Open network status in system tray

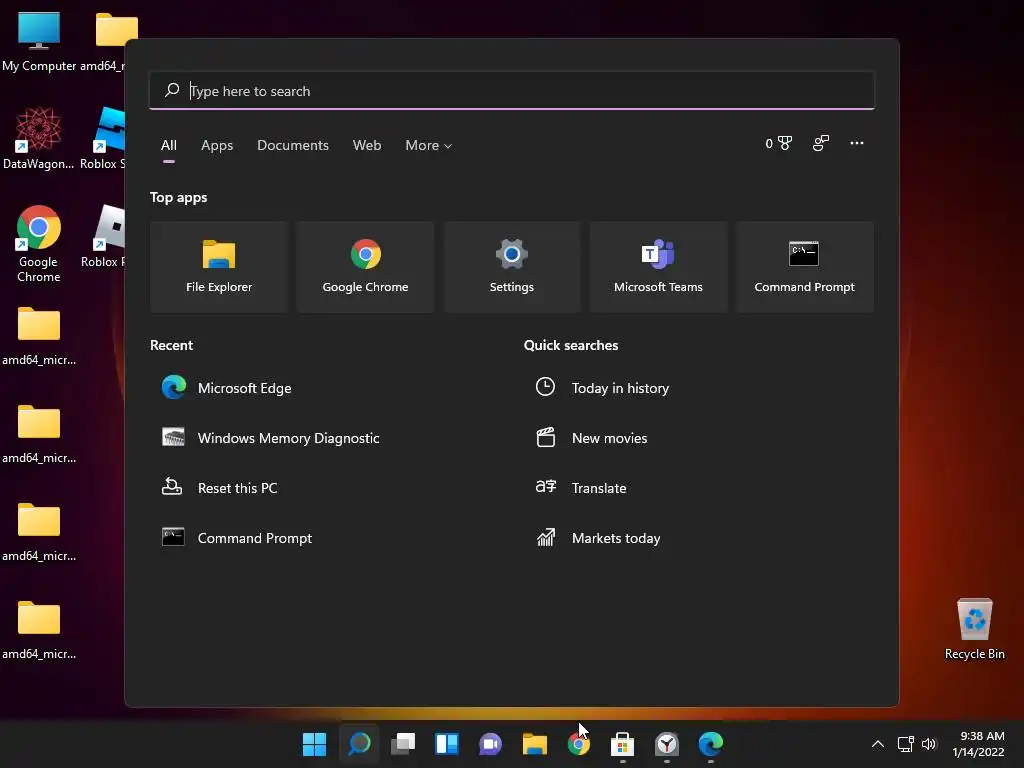pyautogui.click(x=905, y=744)
